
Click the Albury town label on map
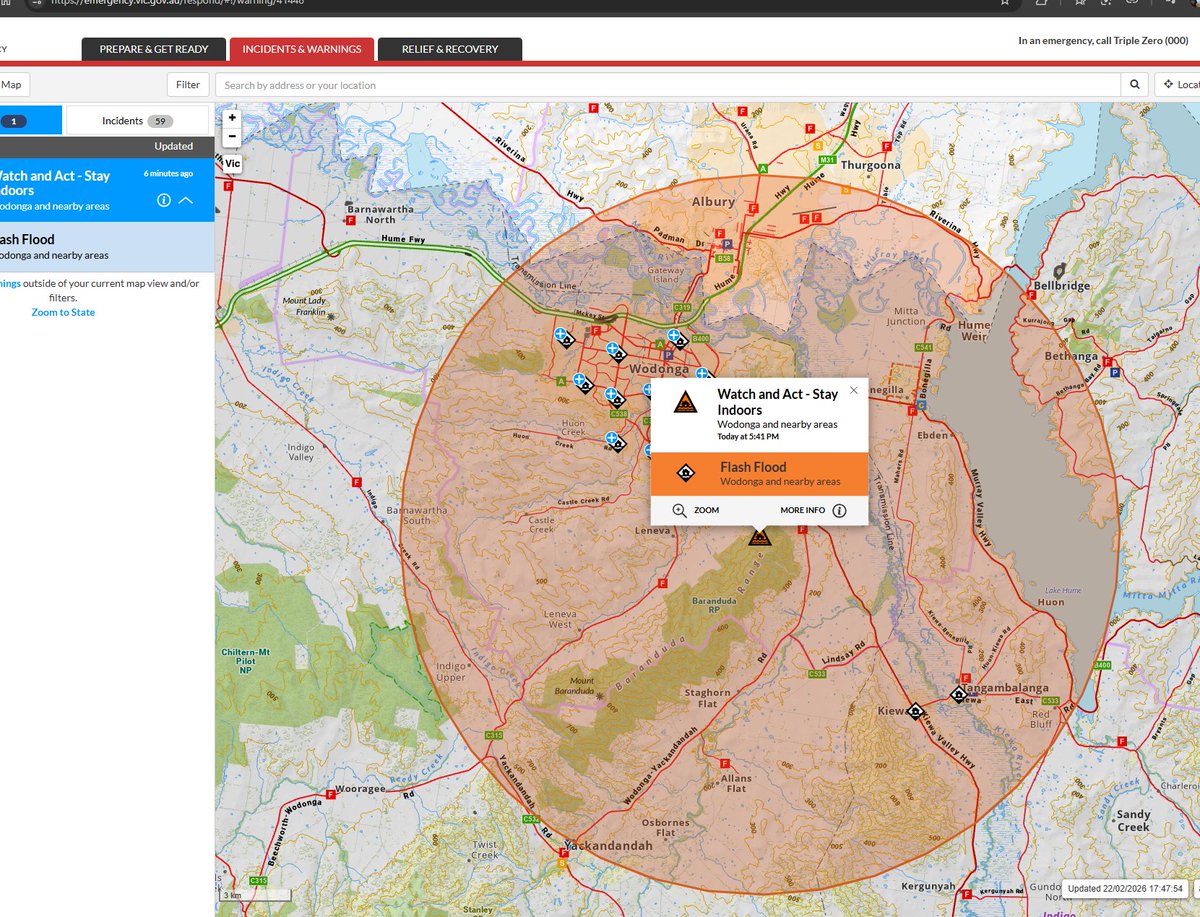(x=713, y=201)
